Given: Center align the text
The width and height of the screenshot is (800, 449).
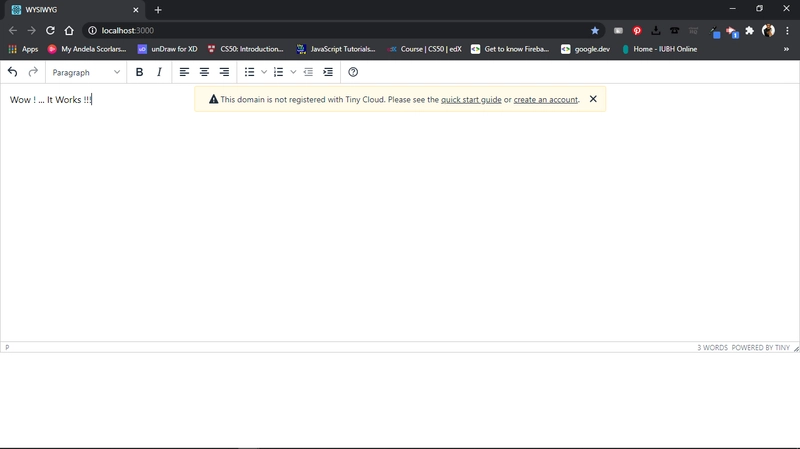Looking at the screenshot, I should point(204,72).
